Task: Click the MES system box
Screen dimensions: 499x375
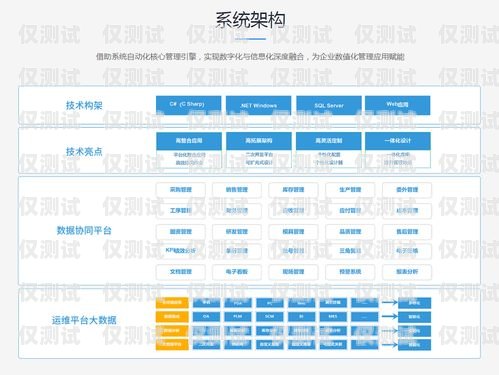Action: click(x=333, y=317)
